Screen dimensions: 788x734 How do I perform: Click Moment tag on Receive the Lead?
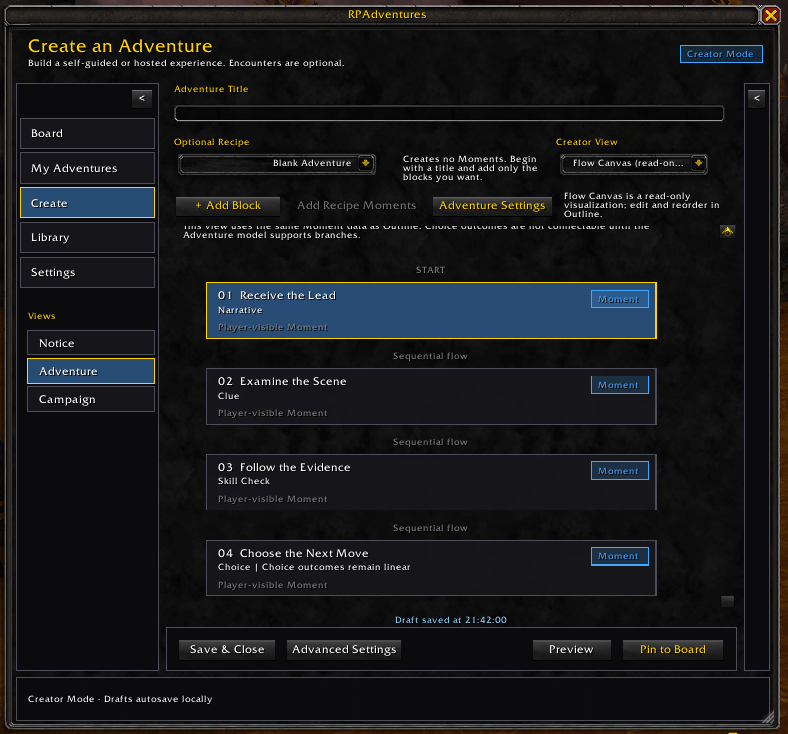[x=620, y=299]
